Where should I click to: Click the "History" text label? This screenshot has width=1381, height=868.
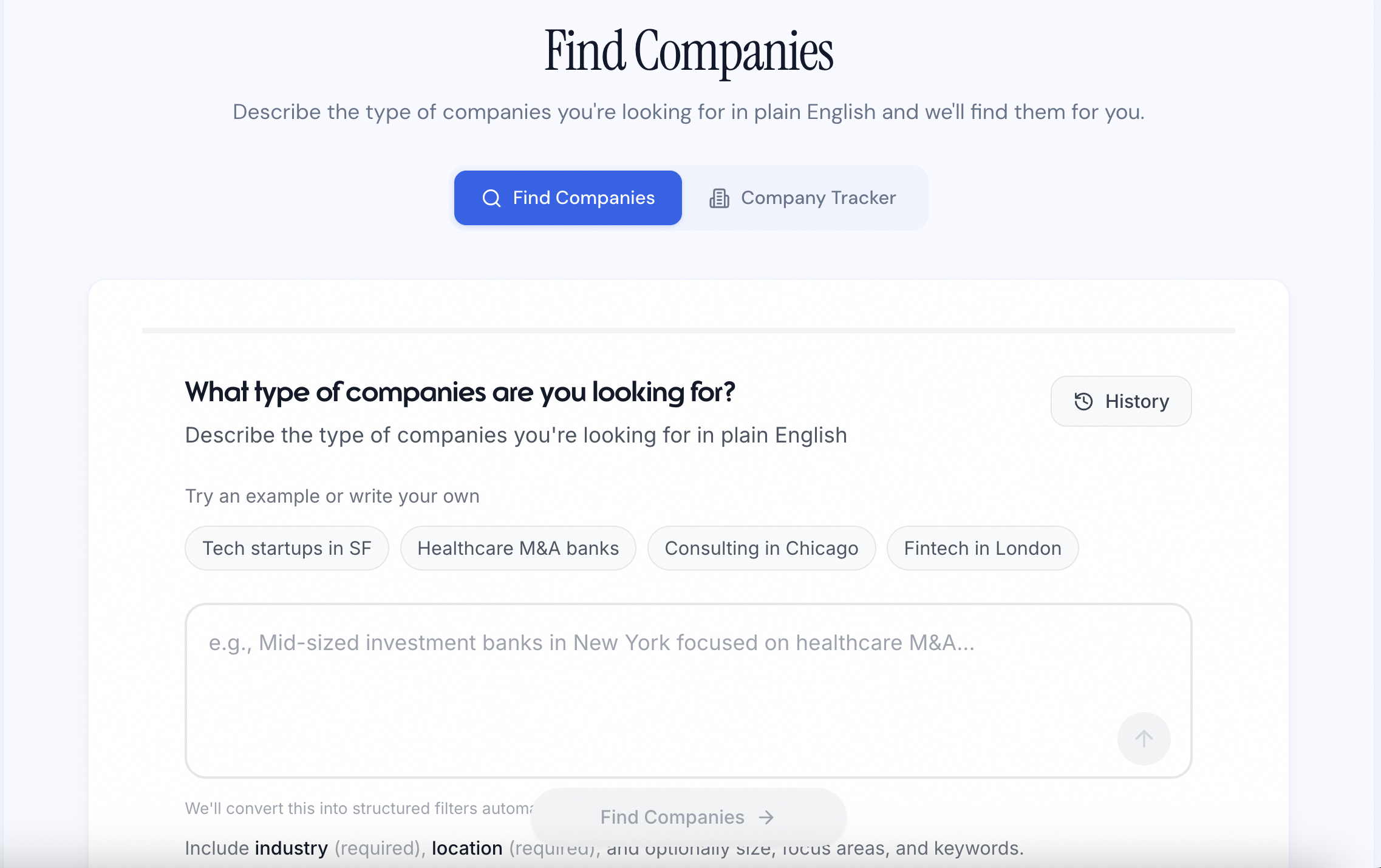(x=1136, y=401)
